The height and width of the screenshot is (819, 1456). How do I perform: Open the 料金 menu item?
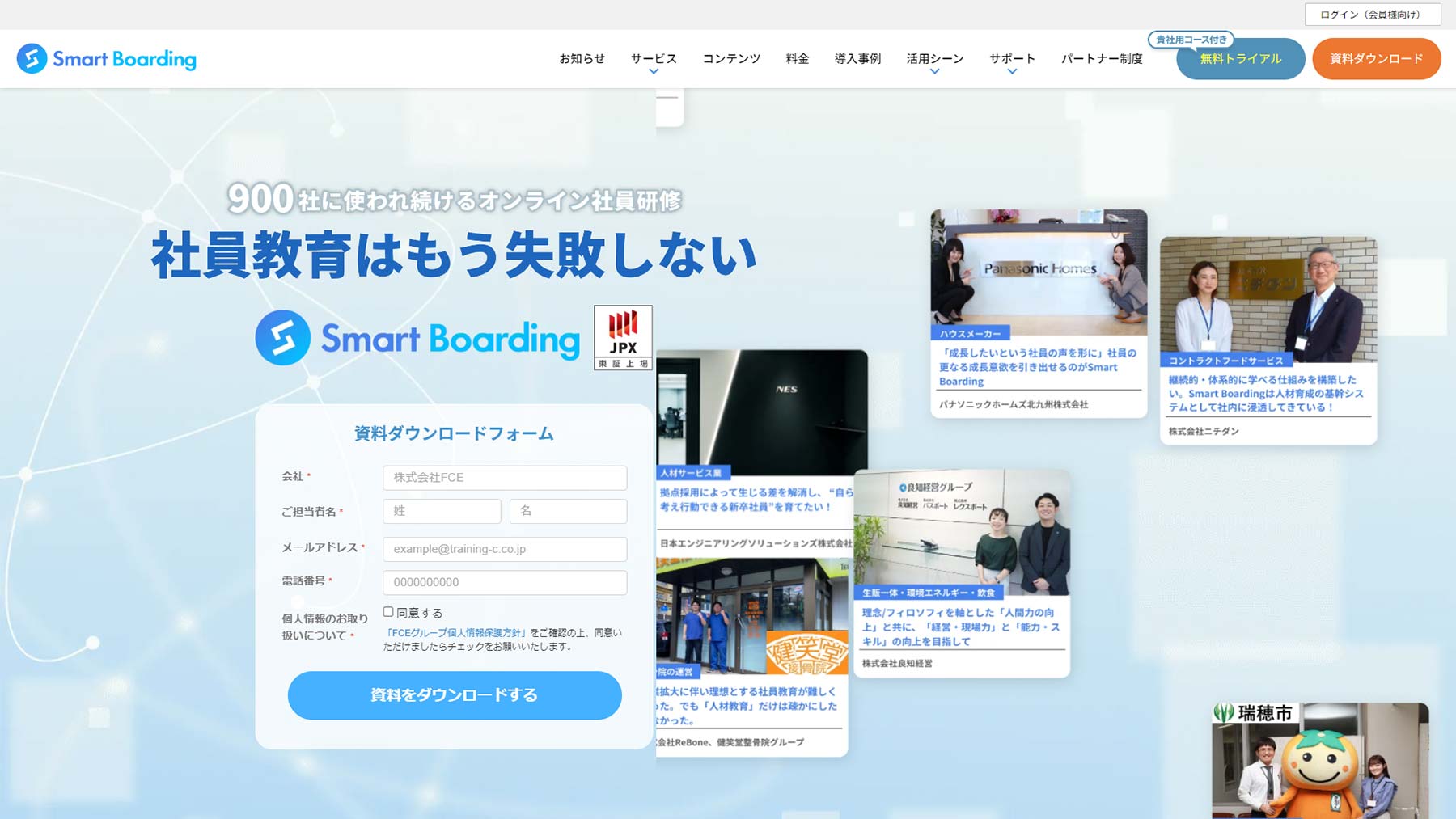(x=798, y=58)
